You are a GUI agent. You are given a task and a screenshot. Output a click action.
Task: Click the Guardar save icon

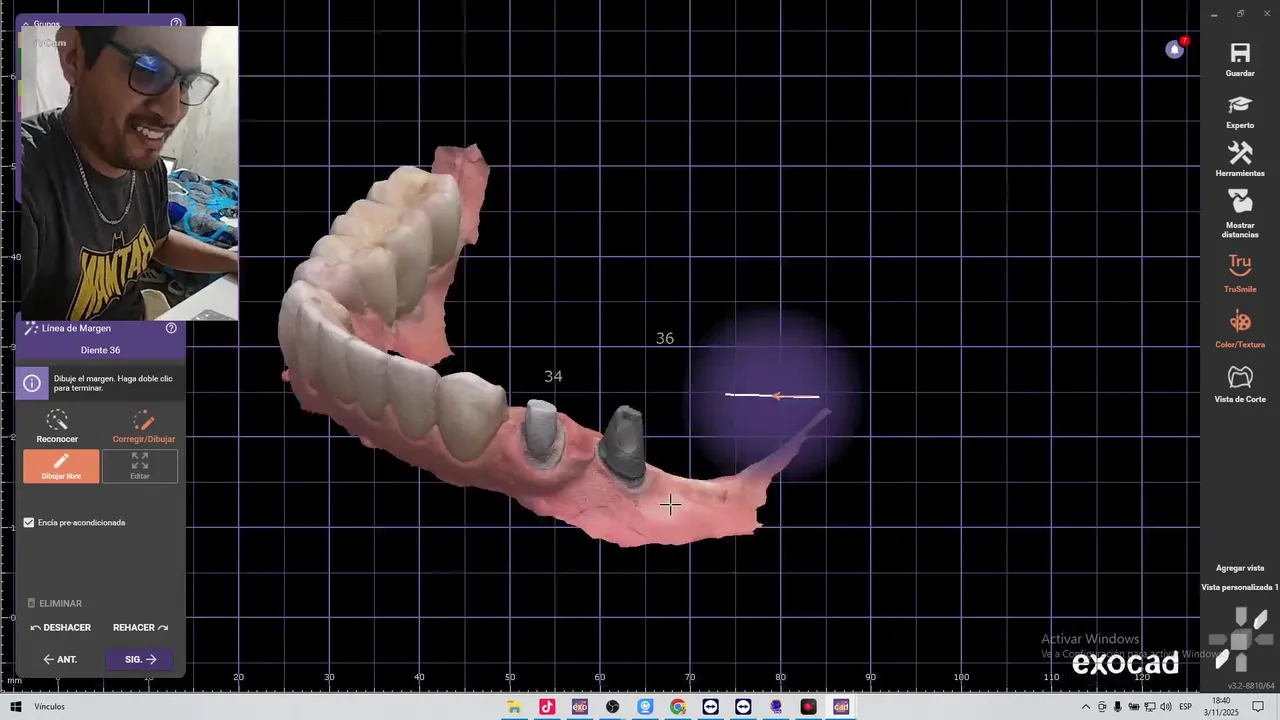1240,53
